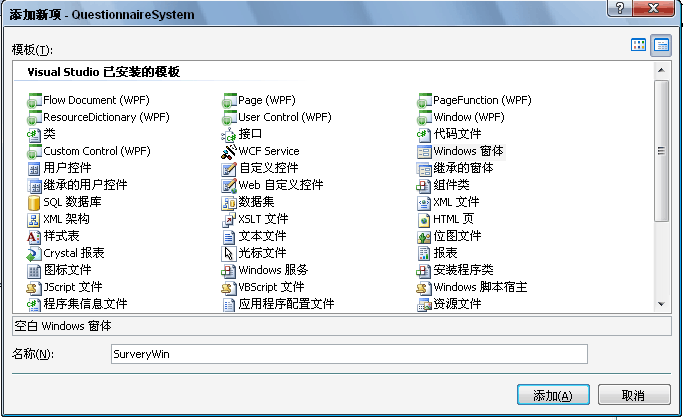683x420 pixels.
Task: Choose the SQL 数据库 template icon
Action: [34, 203]
